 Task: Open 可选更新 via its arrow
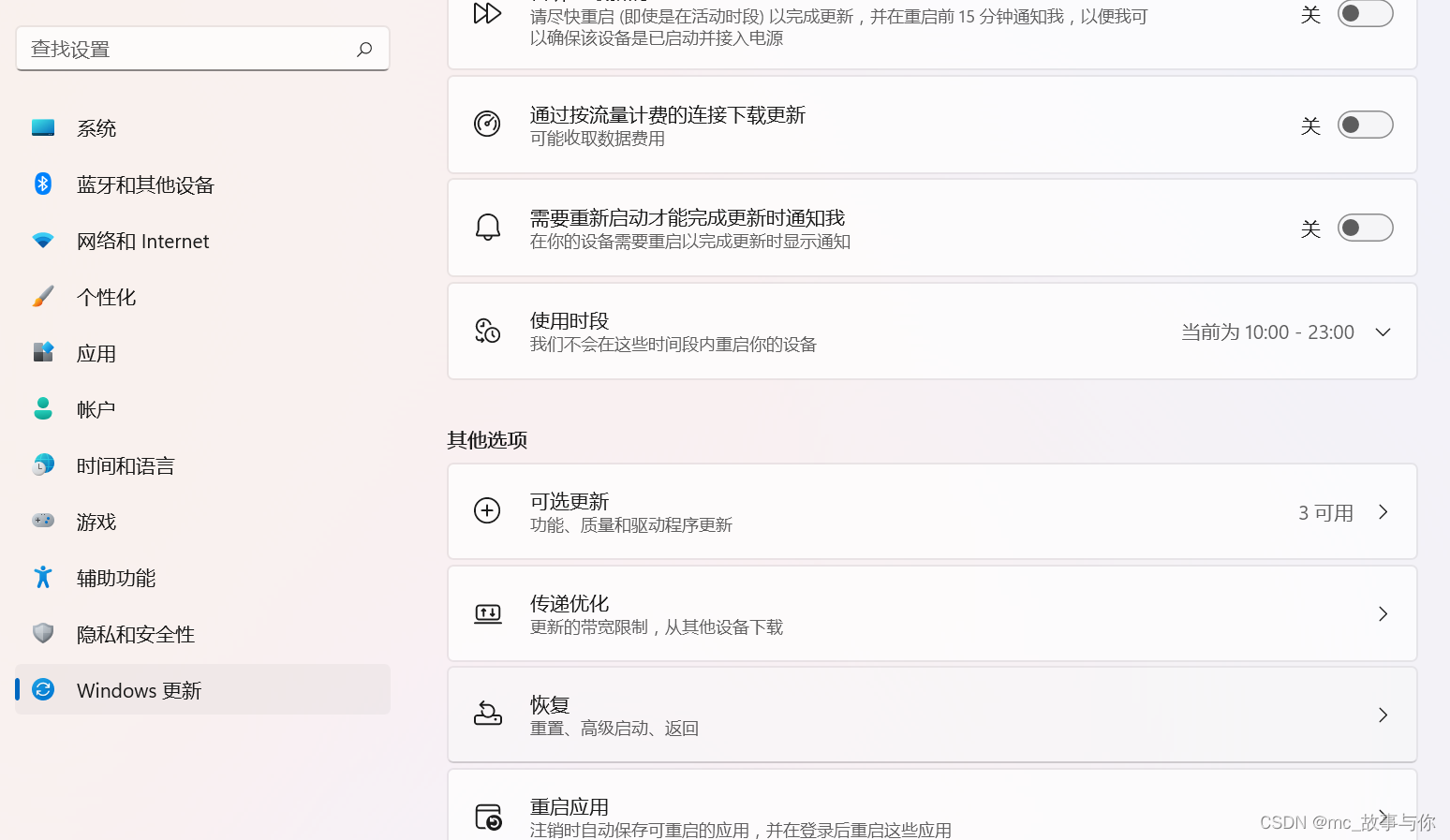(x=1383, y=511)
